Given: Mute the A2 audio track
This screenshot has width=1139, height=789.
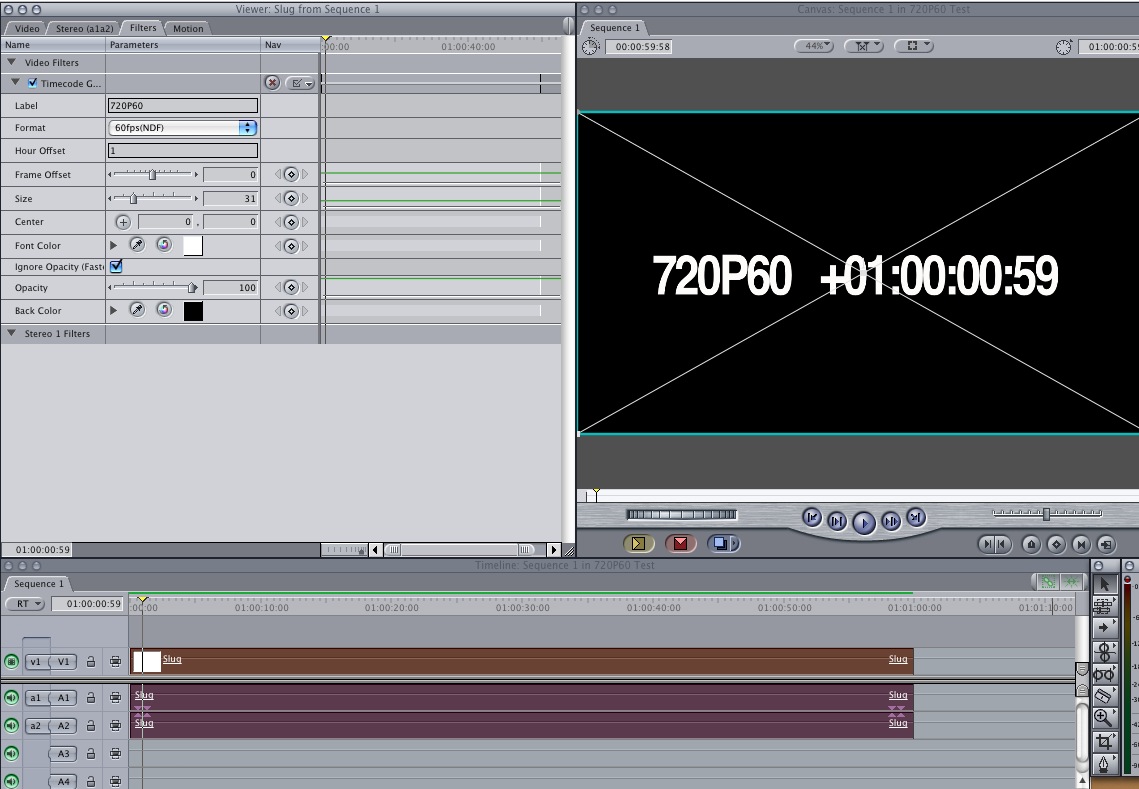Looking at the screenshot, I should point(11,725).
